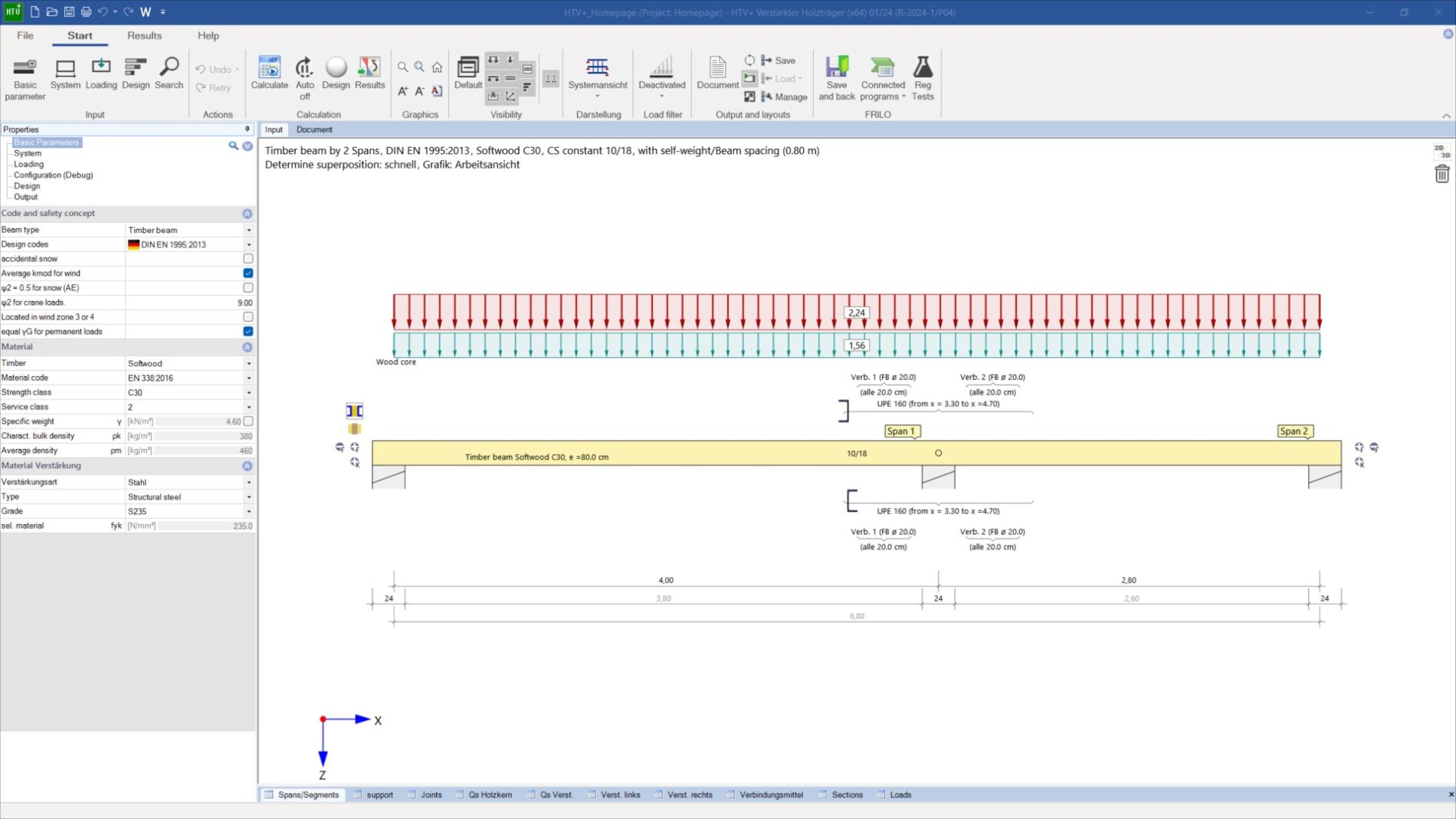
Task: Open the Beam type dropdown
Action: tap(248, 229)
